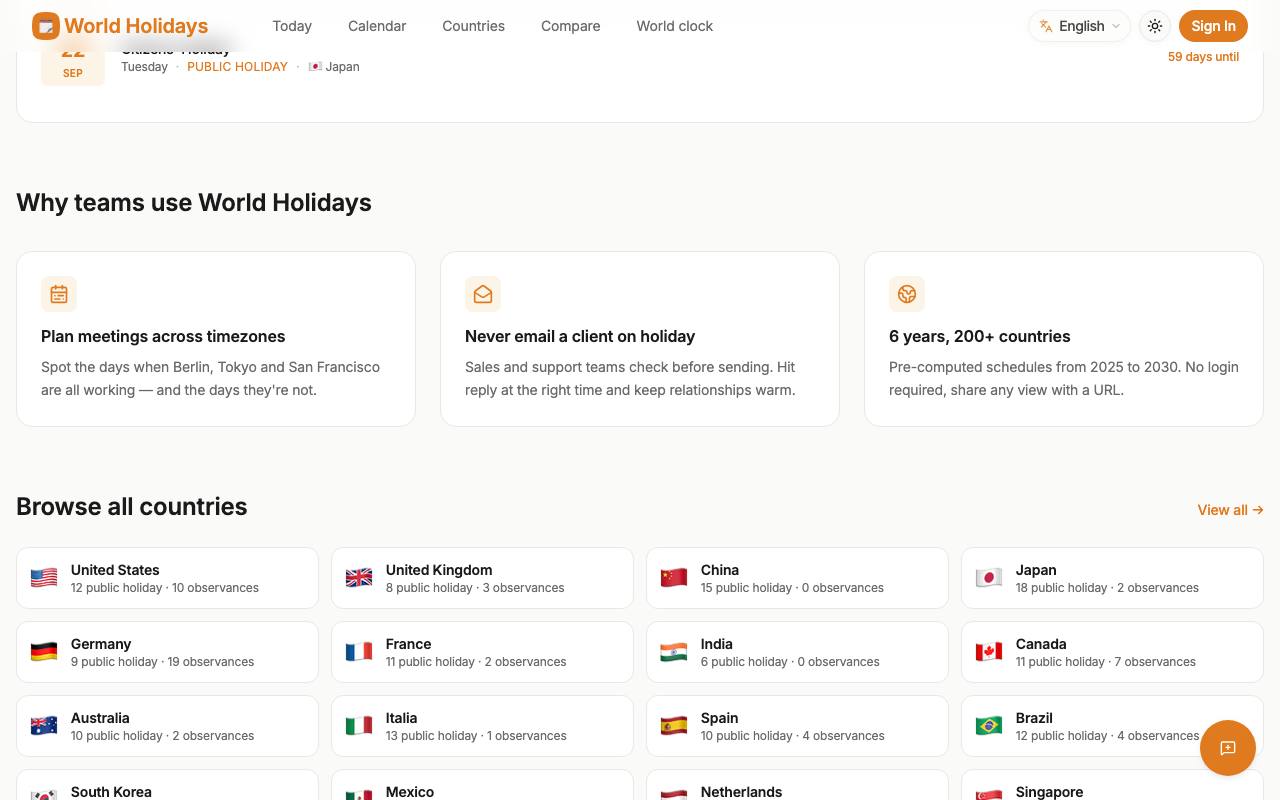The height and width of the screenshot is (800, 1280).
Task: Click the Sign In button
Action: tap(1213, 26)
